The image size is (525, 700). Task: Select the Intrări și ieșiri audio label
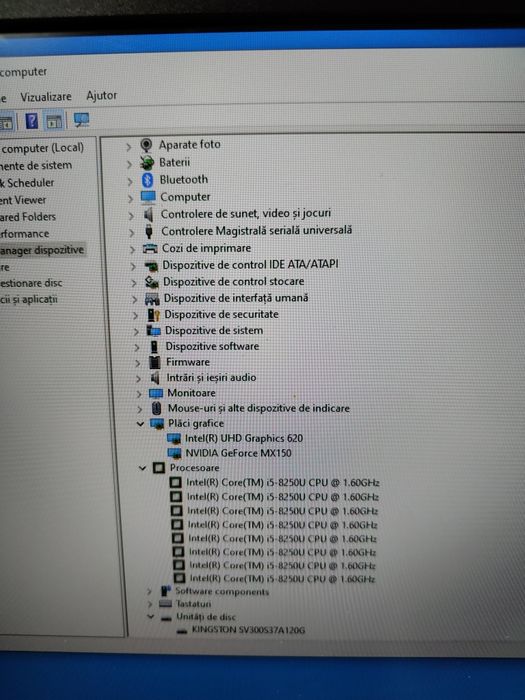211,378
